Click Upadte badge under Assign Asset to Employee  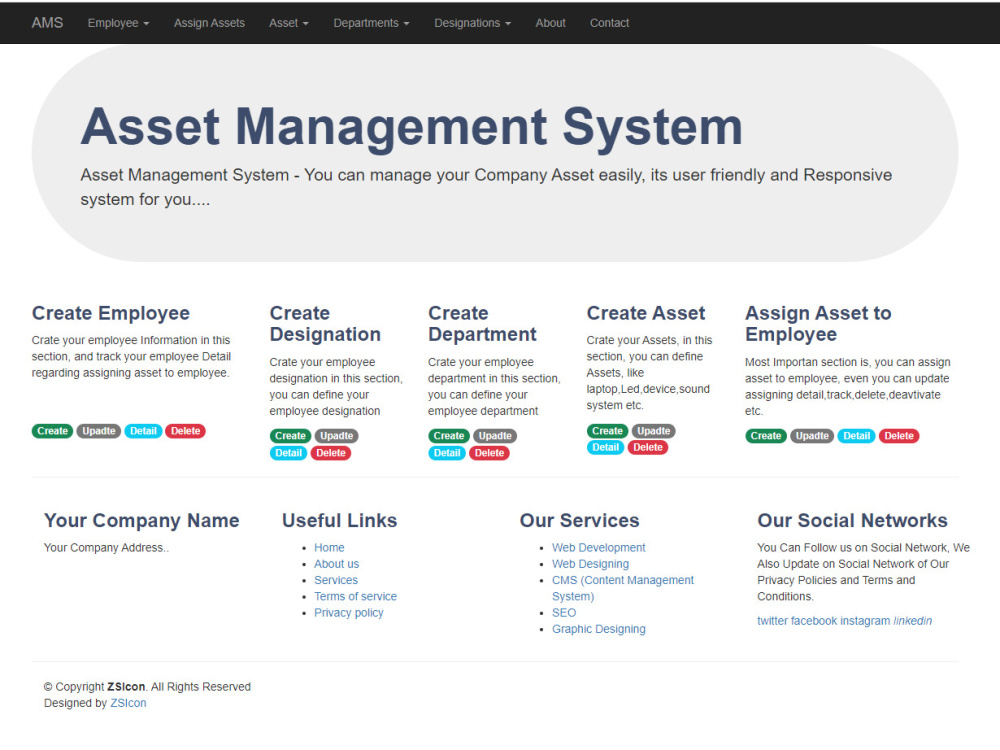(x=812, y=436)
